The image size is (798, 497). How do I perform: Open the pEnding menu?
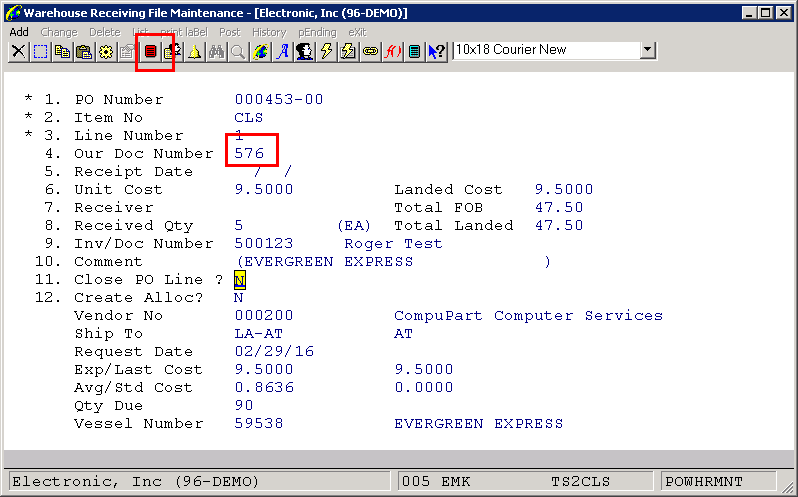tap(317, 32)
